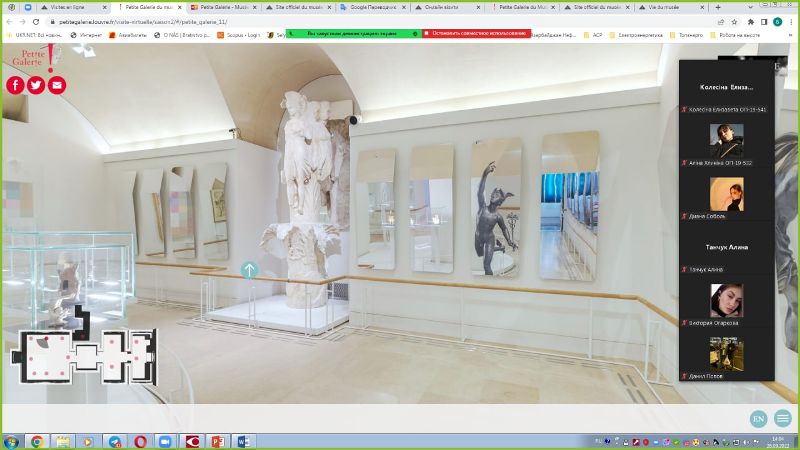Stop screen sharing with red button
Image resolution: width=800 pixels, height=450 pixels.
477,33
